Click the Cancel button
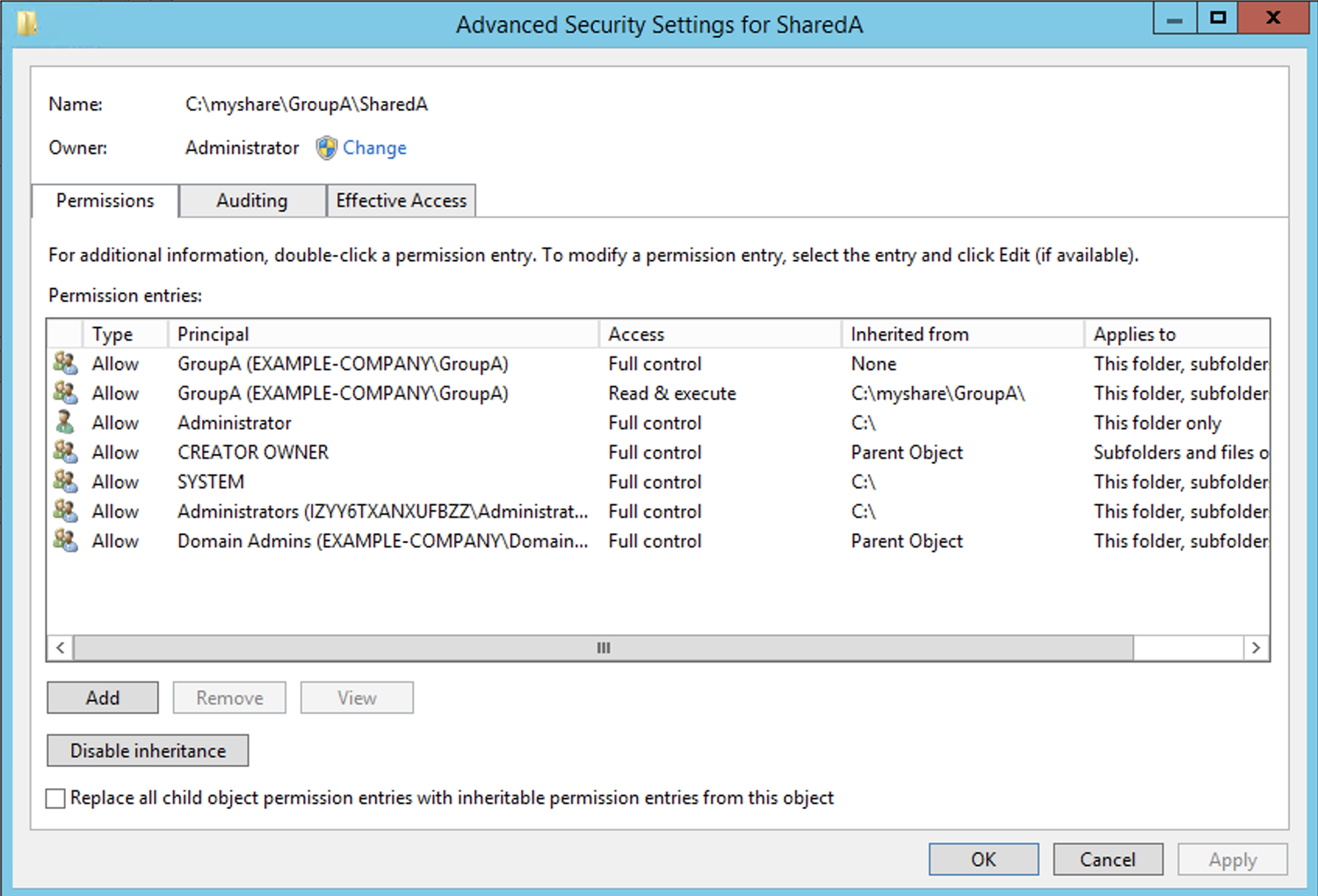The height and width of the screenshot is (896, 1318). pyautogui.click(x=1107, y=859)
